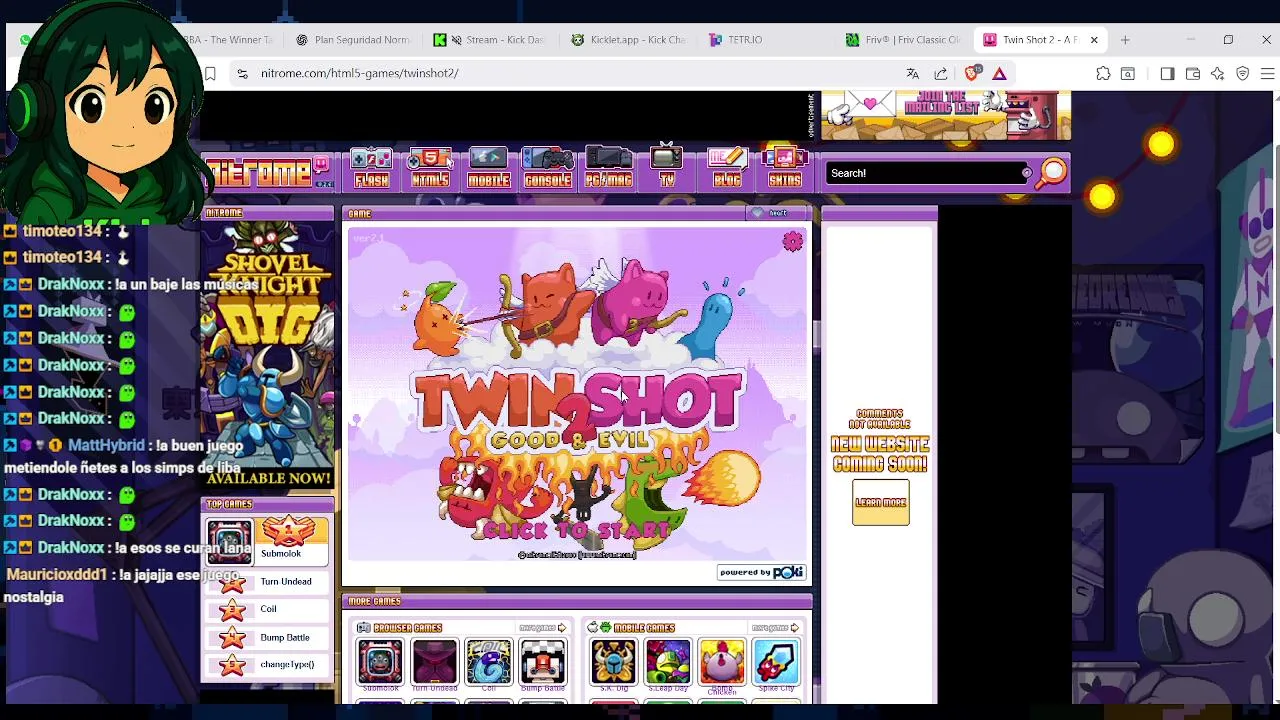Close the Twin Shot 2 tab
1280x720 pixels.
(x=1094, y=40)
